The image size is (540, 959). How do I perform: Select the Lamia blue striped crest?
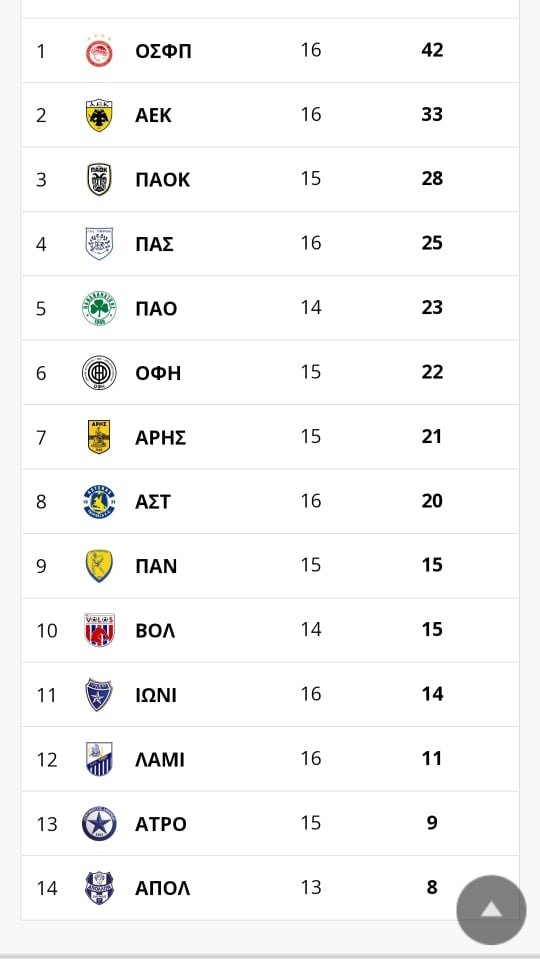(x=99, y=759)
